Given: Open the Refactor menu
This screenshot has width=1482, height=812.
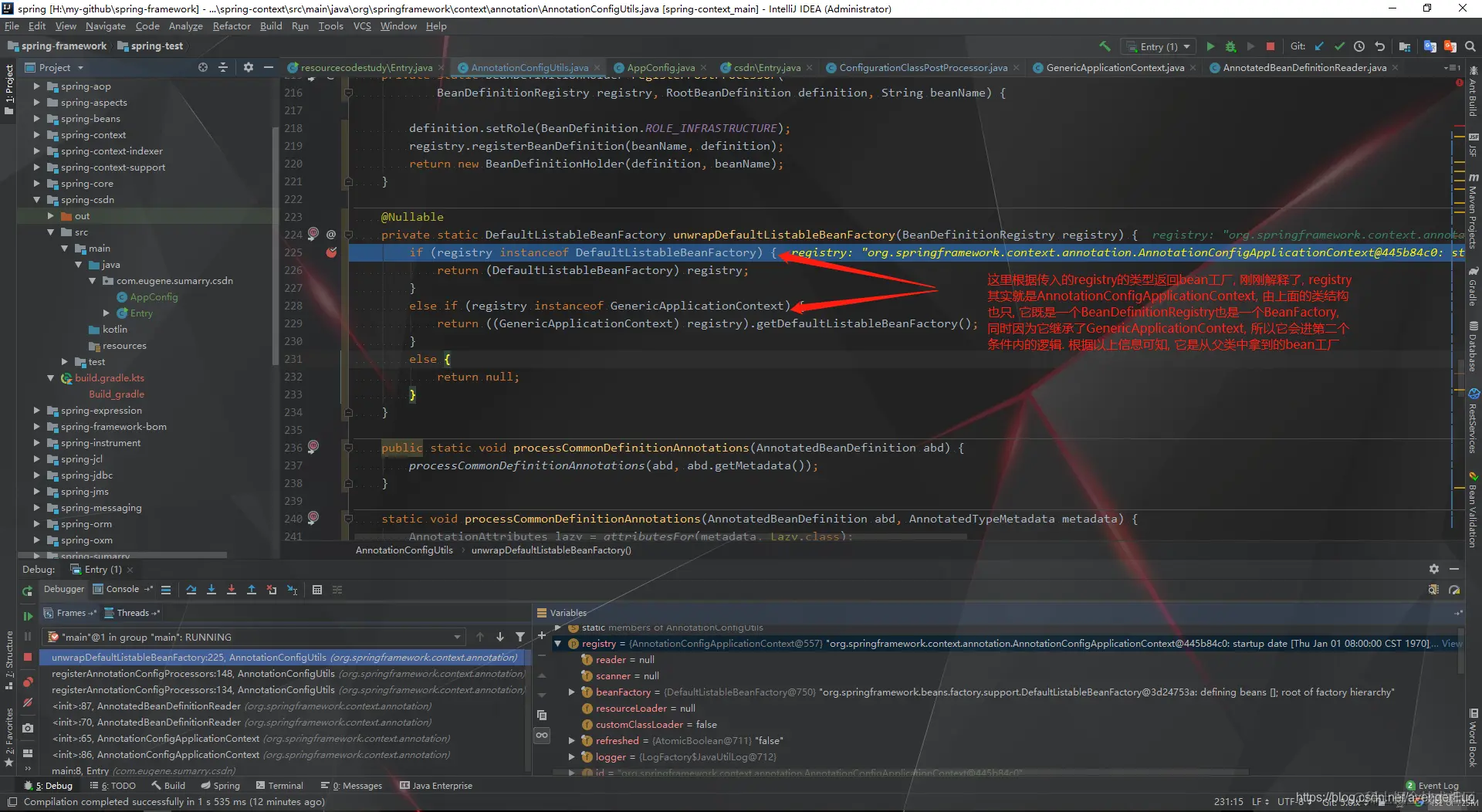Looking at the screenshot, I should (x=232, y=26).
